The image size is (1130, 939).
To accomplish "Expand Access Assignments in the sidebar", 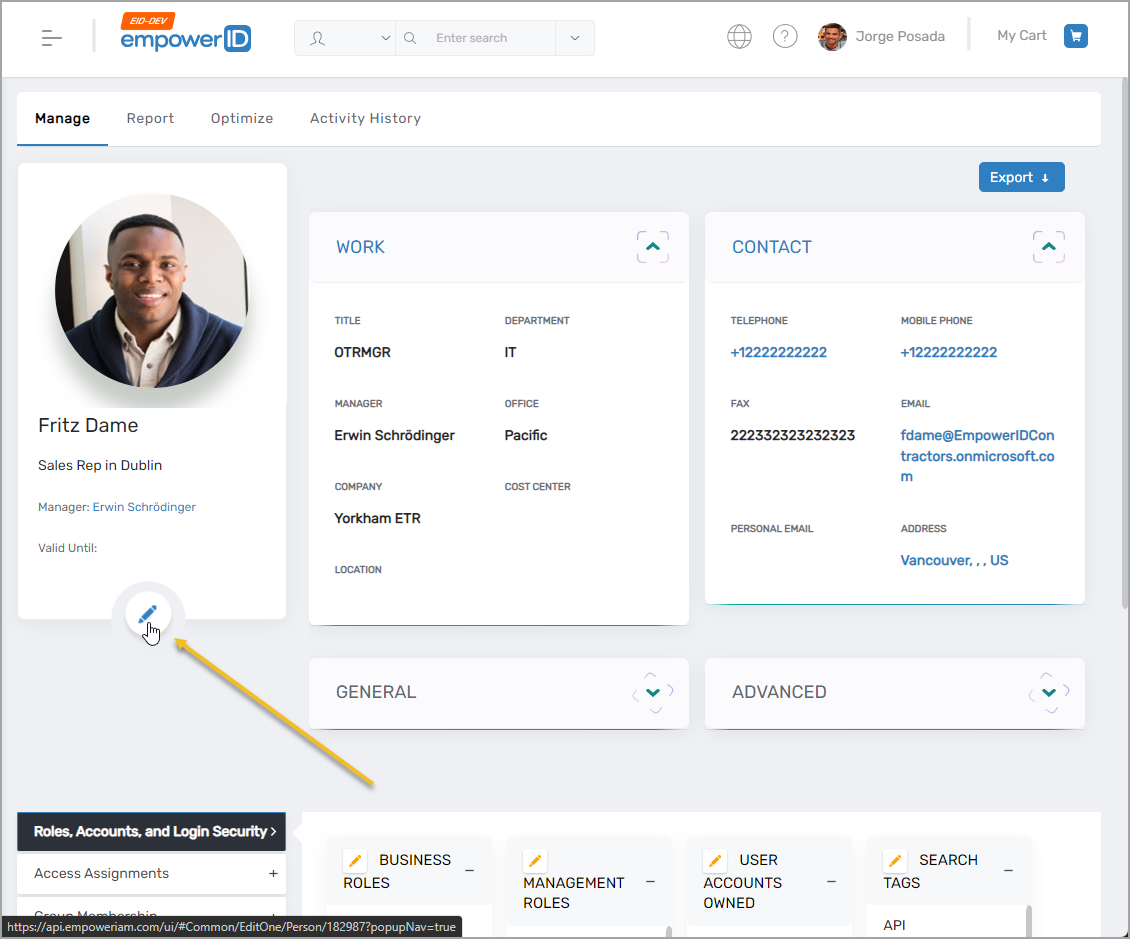I will 273,874.
